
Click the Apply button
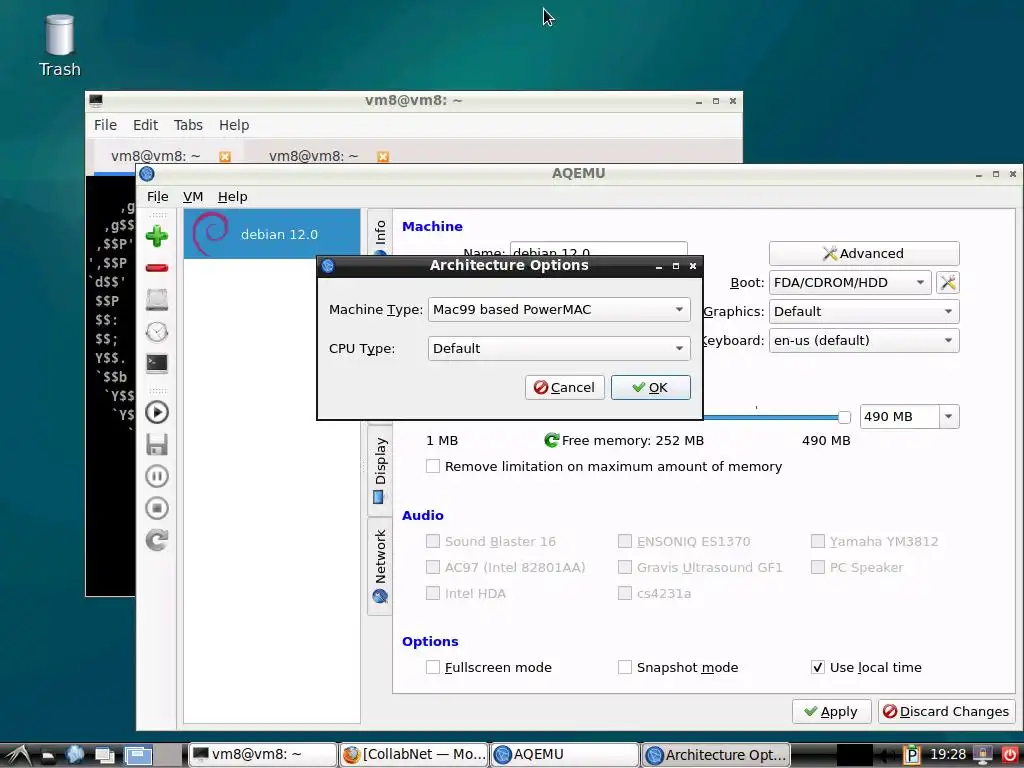(831, 711)
